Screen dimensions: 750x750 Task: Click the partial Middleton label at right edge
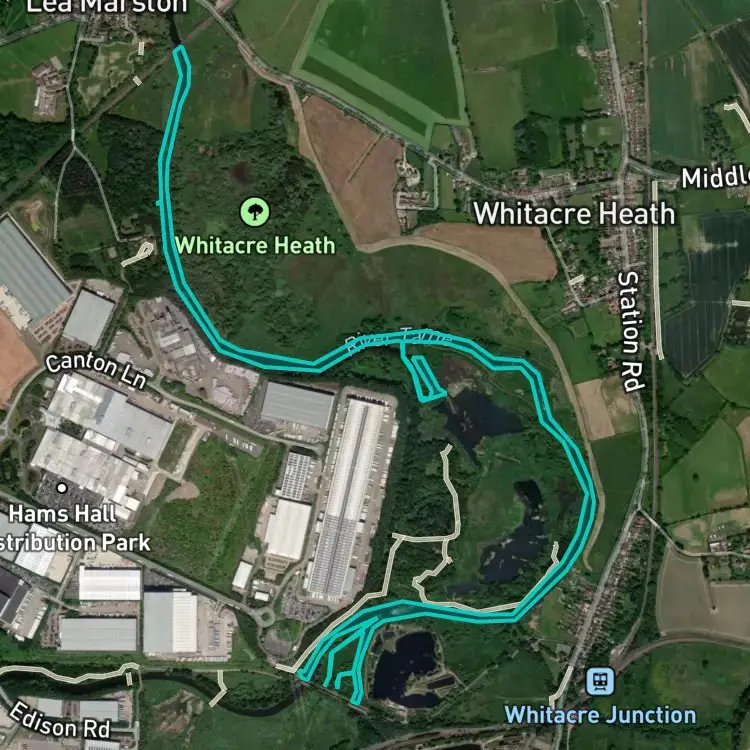coord(716,176)
